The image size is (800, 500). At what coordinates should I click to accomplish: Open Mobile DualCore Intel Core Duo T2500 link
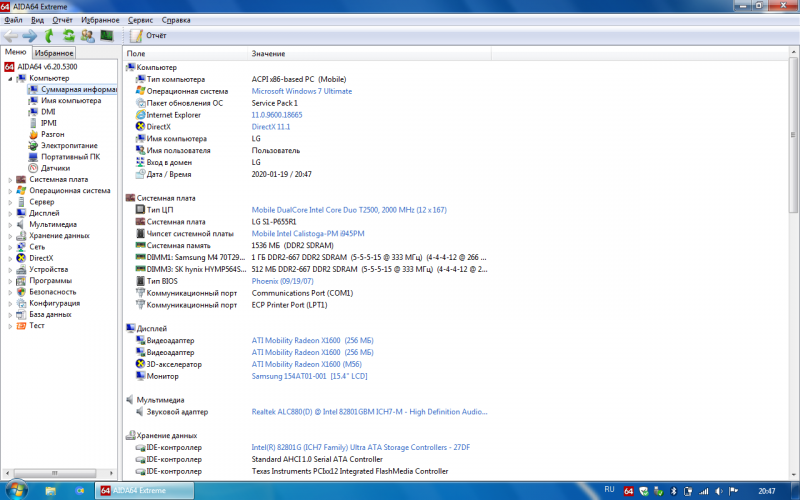pos(349,210)
